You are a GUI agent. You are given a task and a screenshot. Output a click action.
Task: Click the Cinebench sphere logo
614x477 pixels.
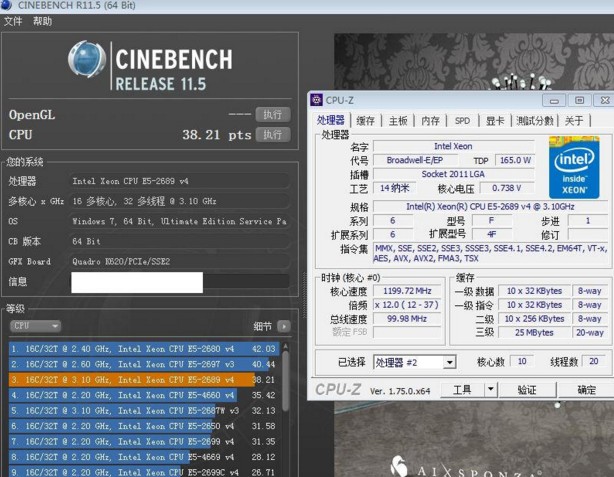(87, 59)
